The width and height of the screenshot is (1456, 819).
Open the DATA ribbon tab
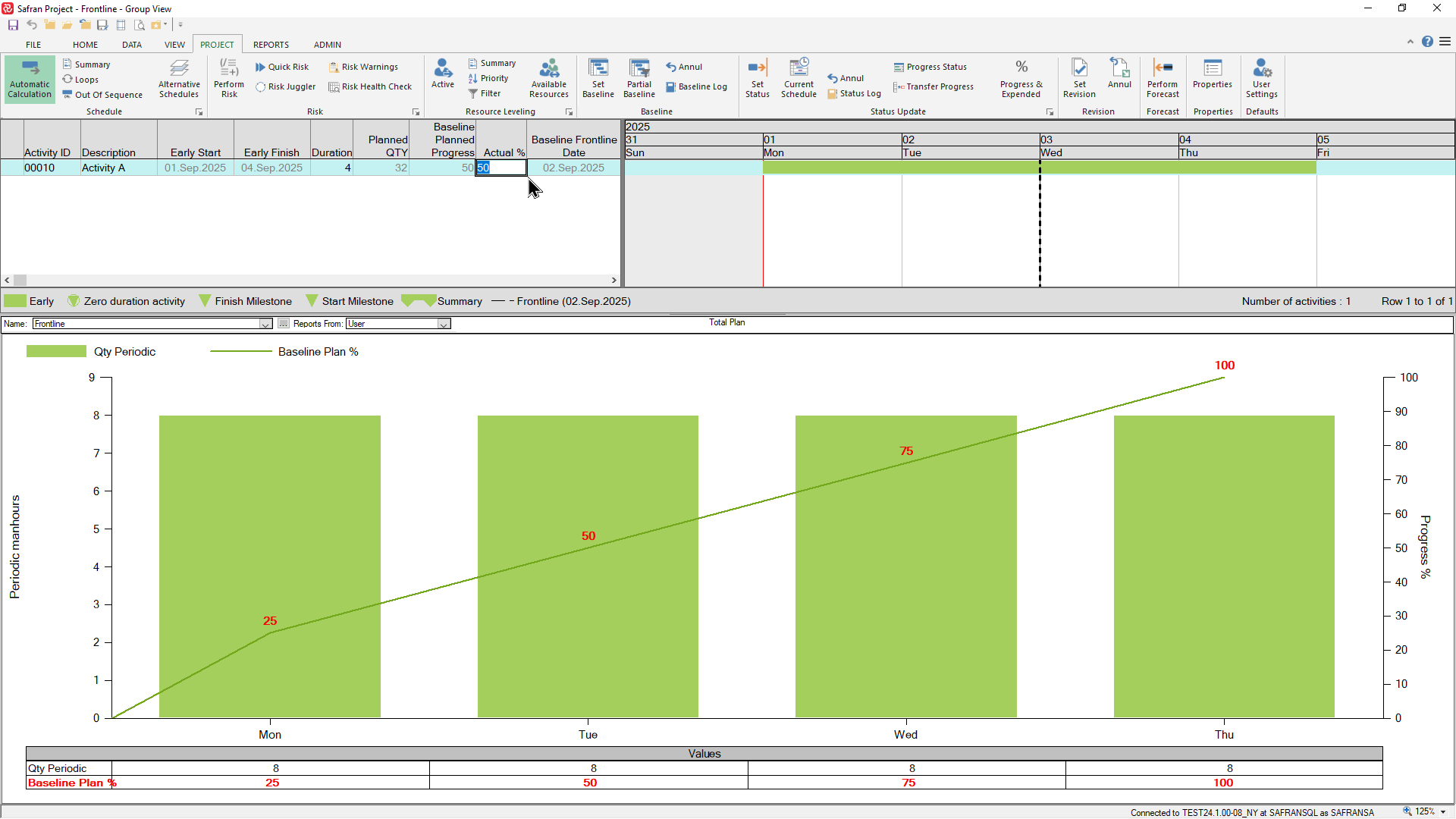pyautogui.click(x=132, y=45)
